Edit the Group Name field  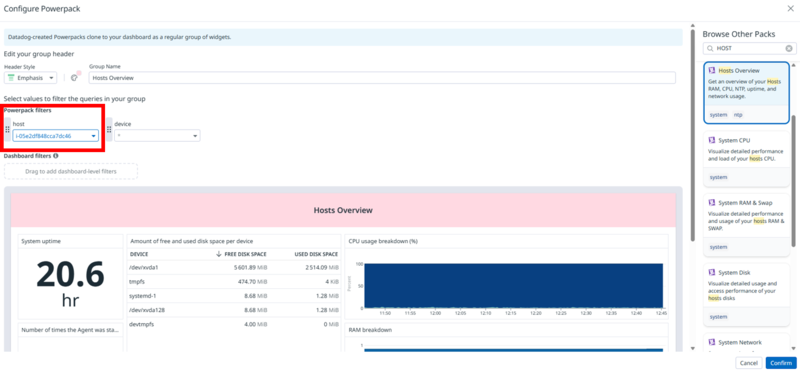click(x=382, y=78)
